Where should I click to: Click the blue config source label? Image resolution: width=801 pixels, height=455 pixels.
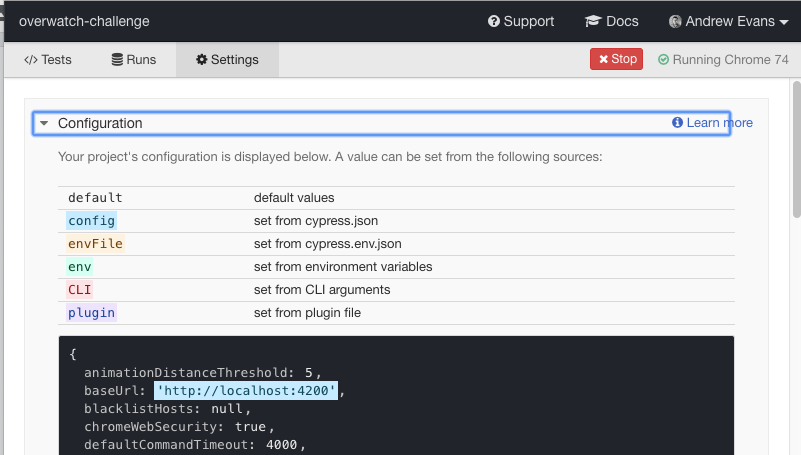point(91,221)
